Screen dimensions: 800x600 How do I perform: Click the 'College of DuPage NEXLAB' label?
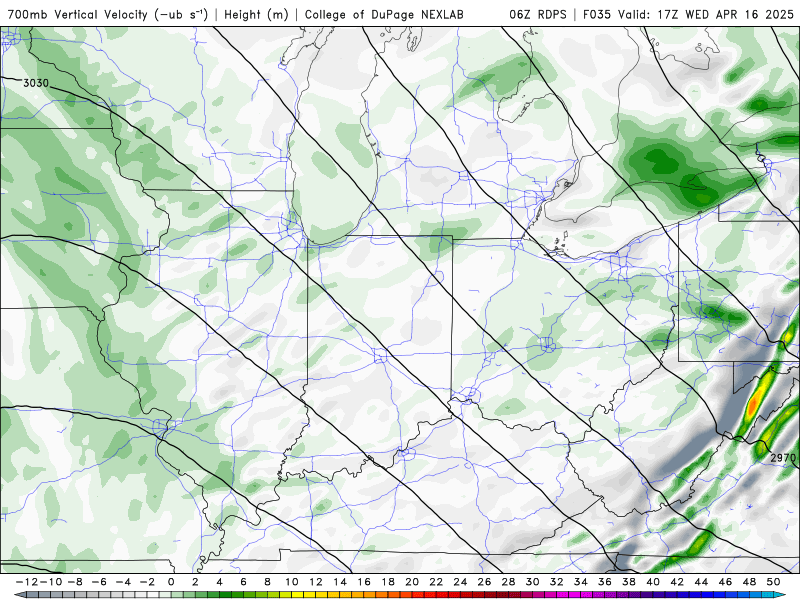(x=384, y=14)
